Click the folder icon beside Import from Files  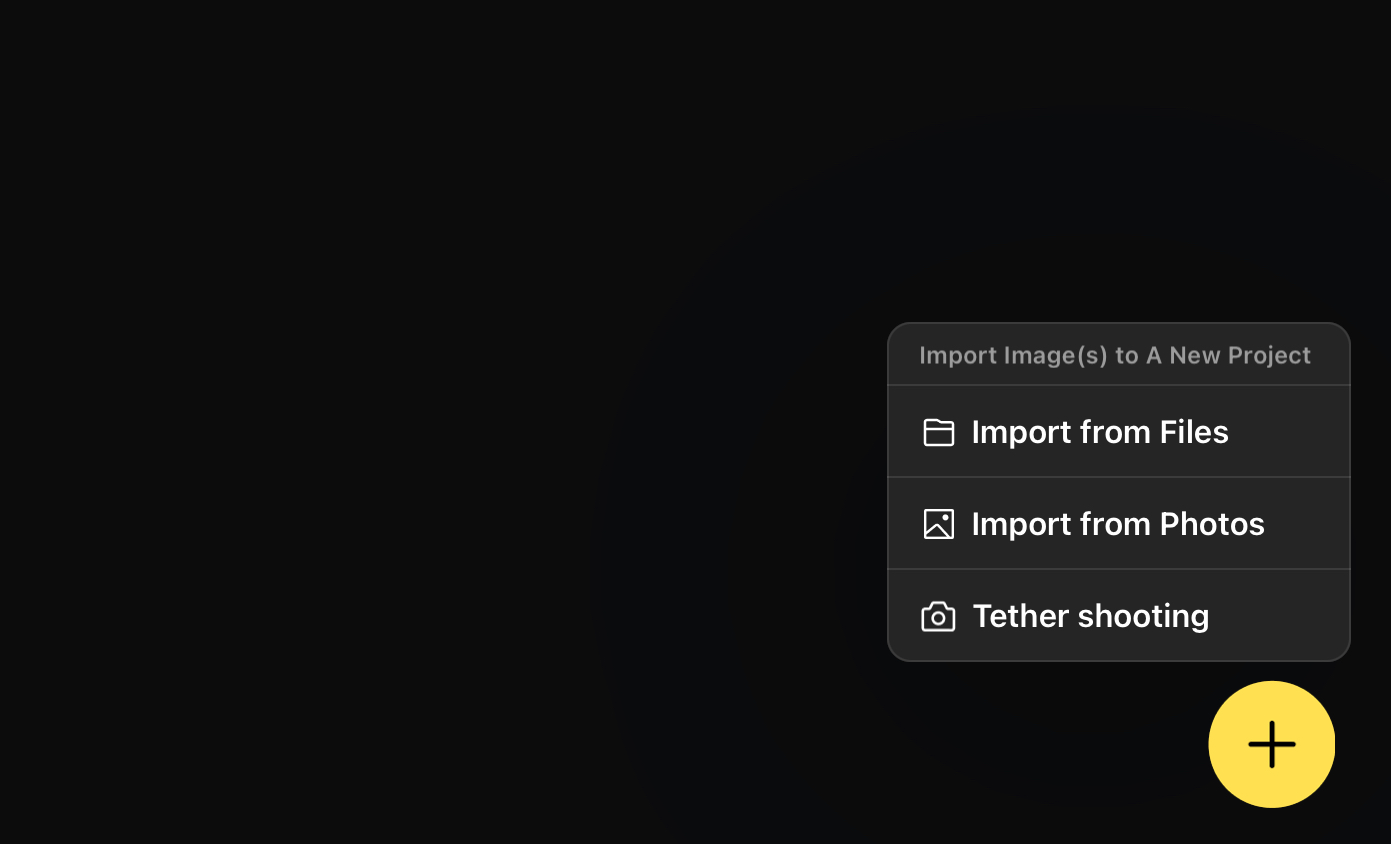938,432
